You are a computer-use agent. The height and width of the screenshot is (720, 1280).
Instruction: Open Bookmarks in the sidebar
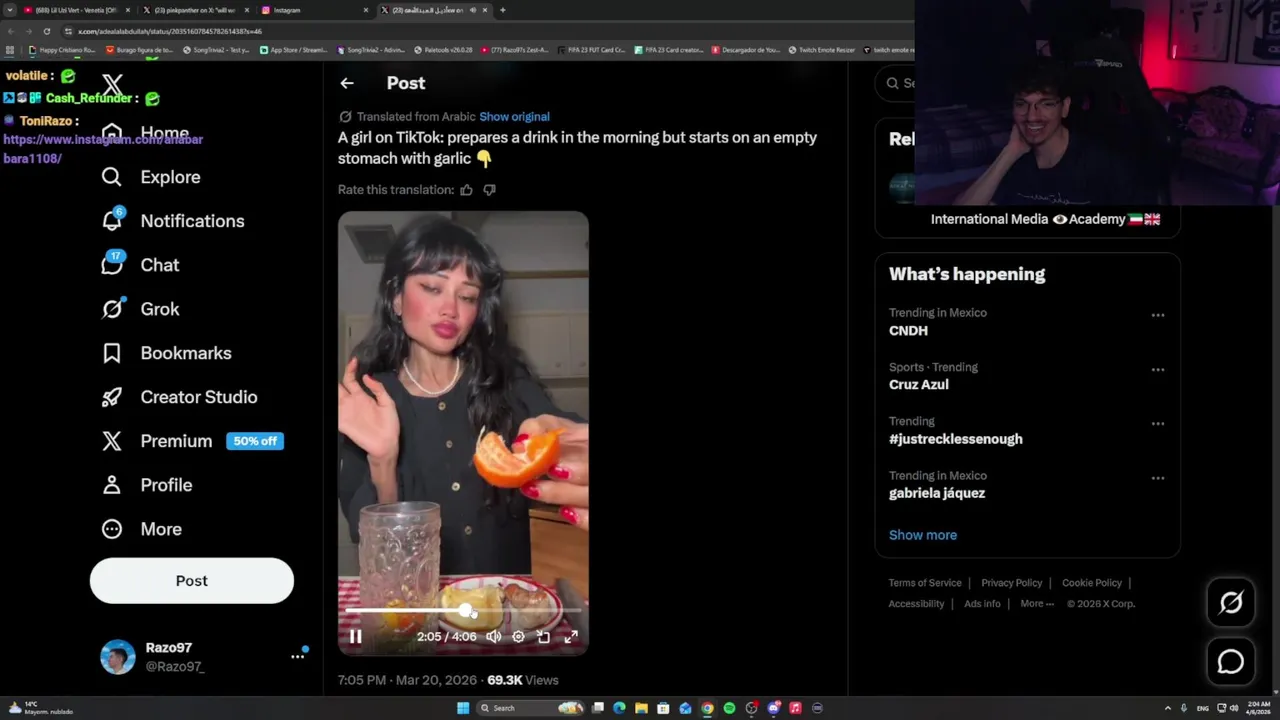coord(166,353)
